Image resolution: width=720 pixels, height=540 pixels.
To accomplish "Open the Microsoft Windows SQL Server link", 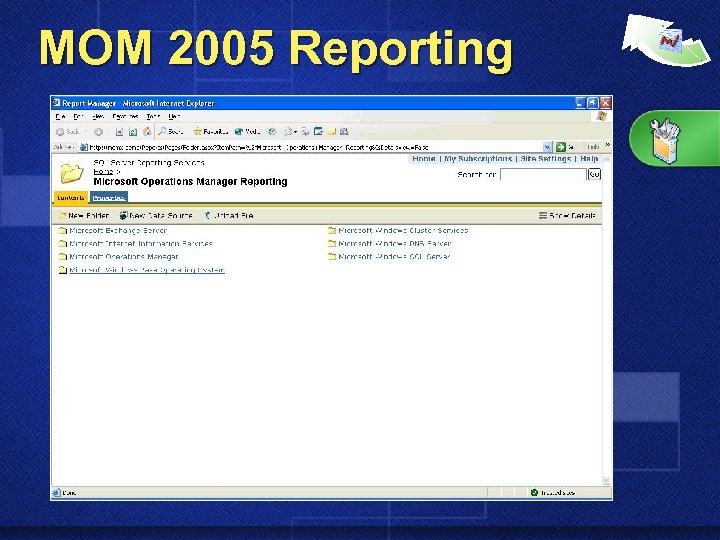I will (394, 257).
